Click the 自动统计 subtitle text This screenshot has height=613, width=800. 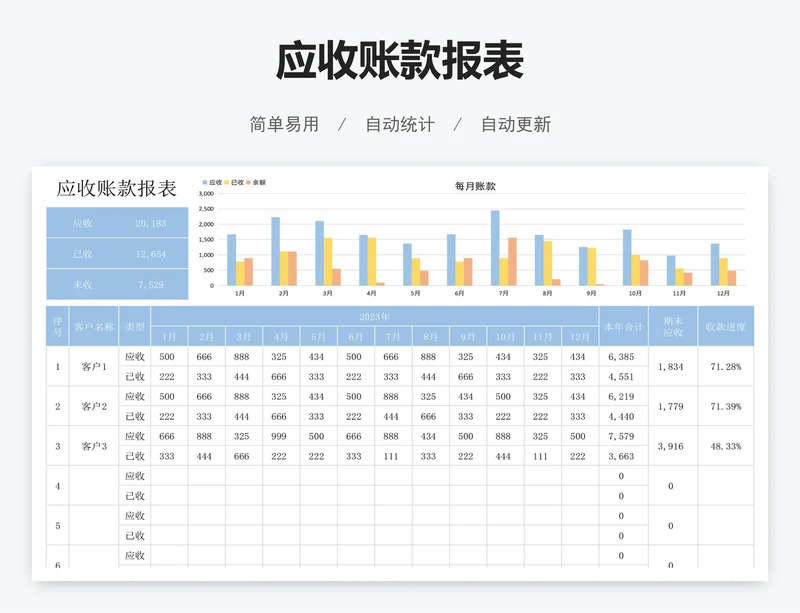[x=400, y=124]
